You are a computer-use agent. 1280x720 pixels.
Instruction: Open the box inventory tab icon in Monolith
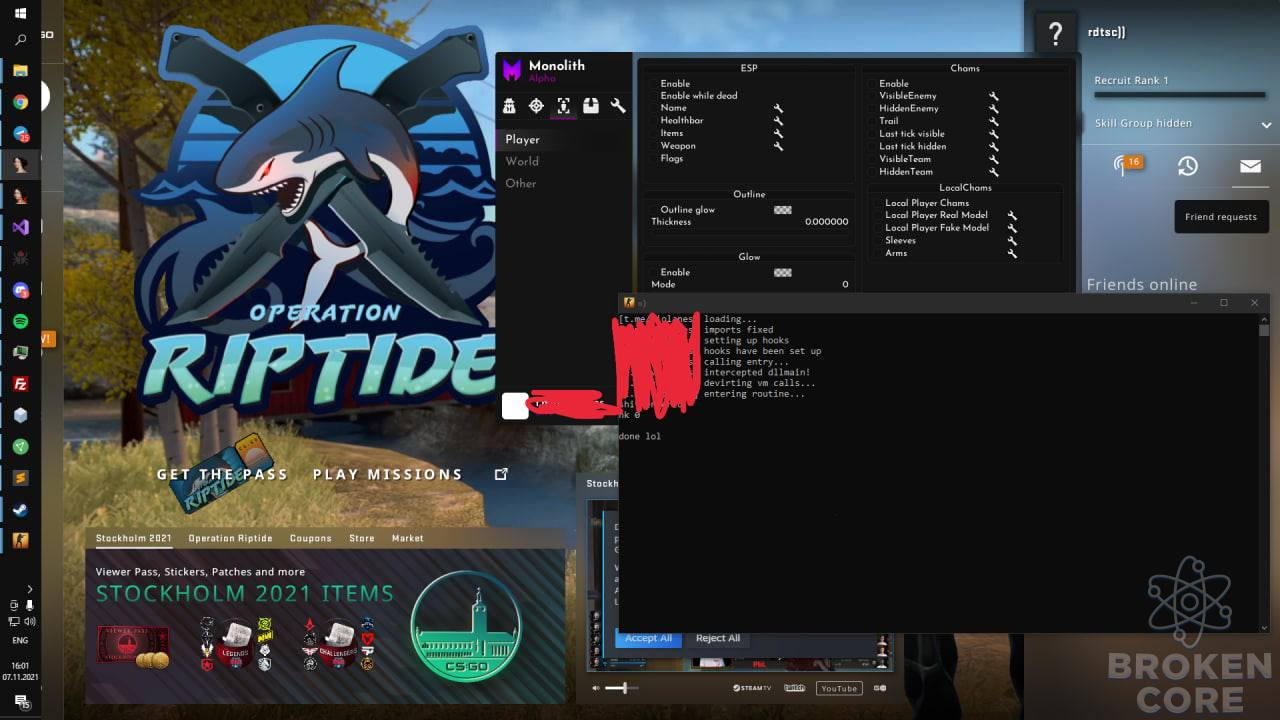click(x=591, y=105)
